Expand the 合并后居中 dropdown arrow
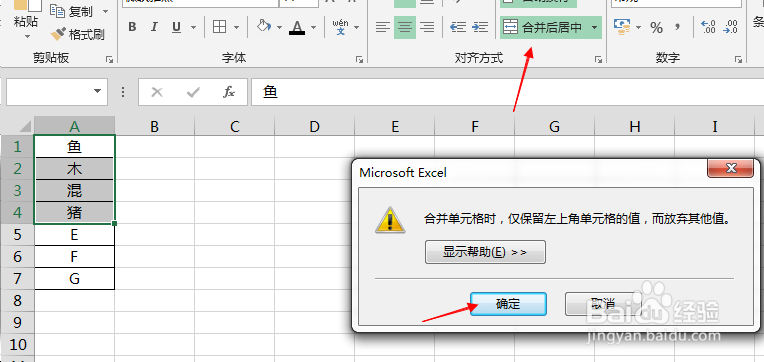Screen dimensions: 764x362 point(594,27)
